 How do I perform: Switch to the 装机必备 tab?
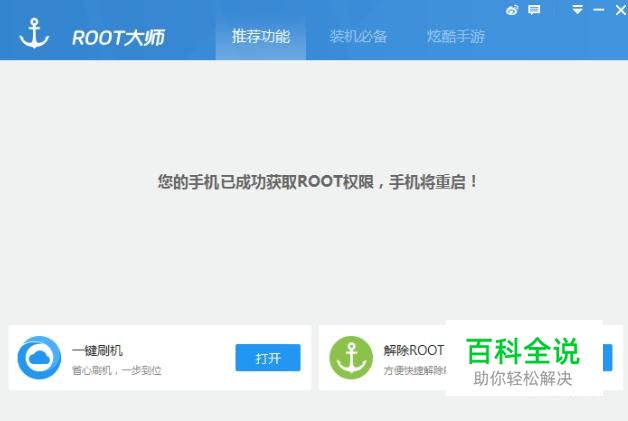[x=358, y=37]
